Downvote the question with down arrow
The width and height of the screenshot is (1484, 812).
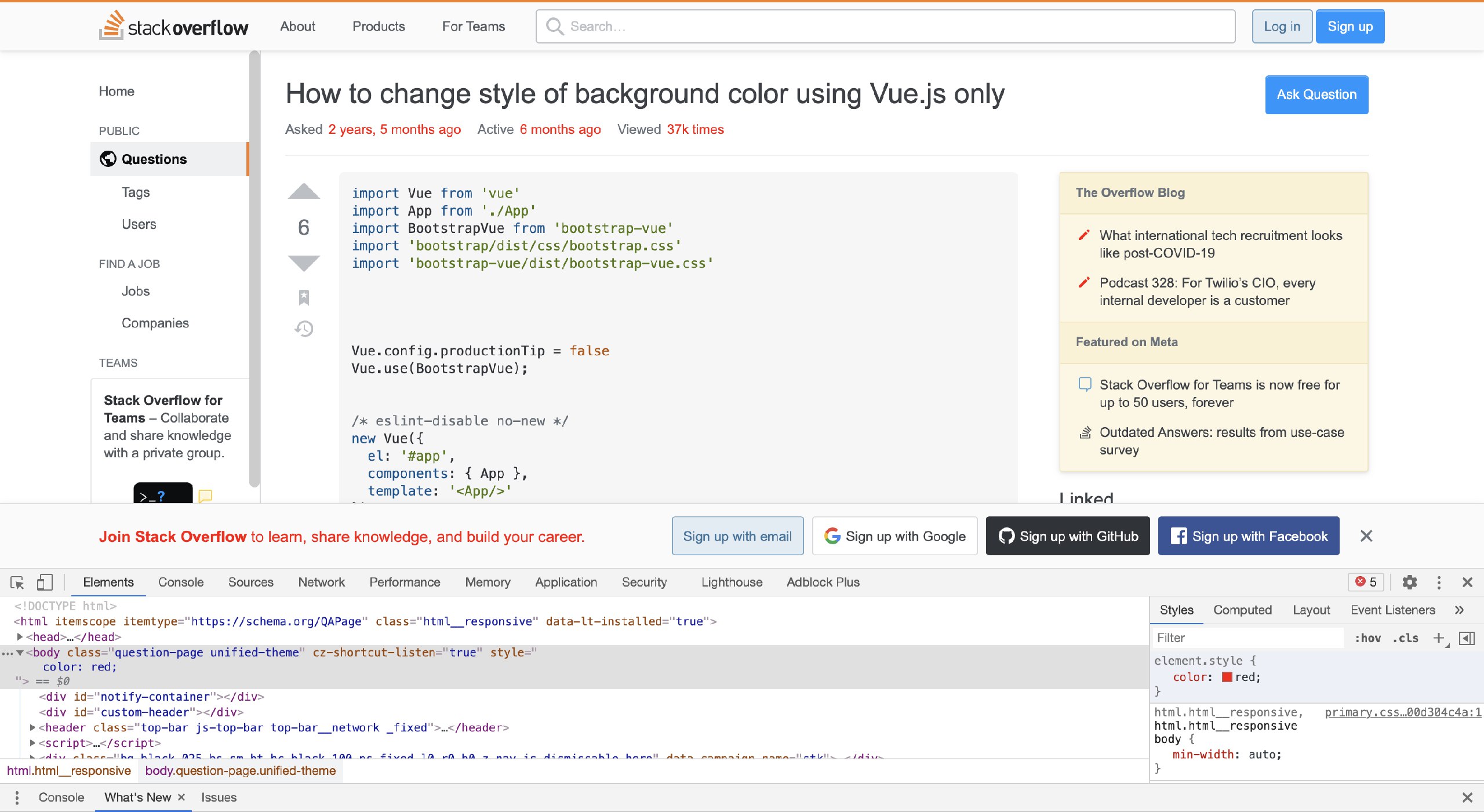(304, 263)
